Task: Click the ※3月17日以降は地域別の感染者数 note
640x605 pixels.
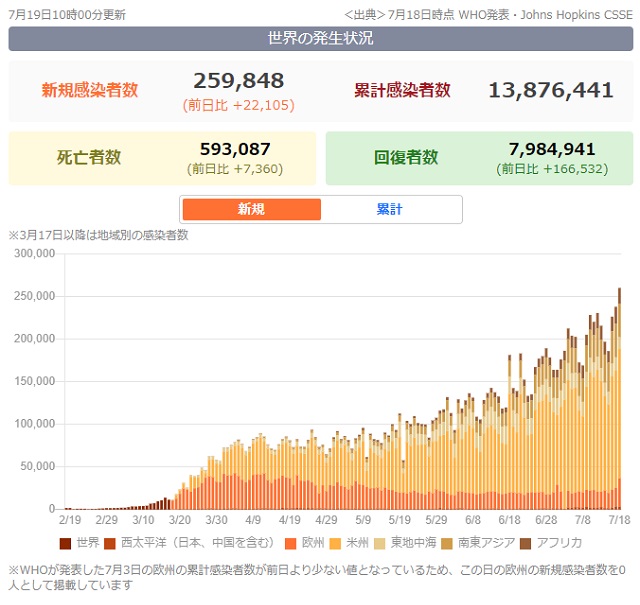Action: pos(98,235)
